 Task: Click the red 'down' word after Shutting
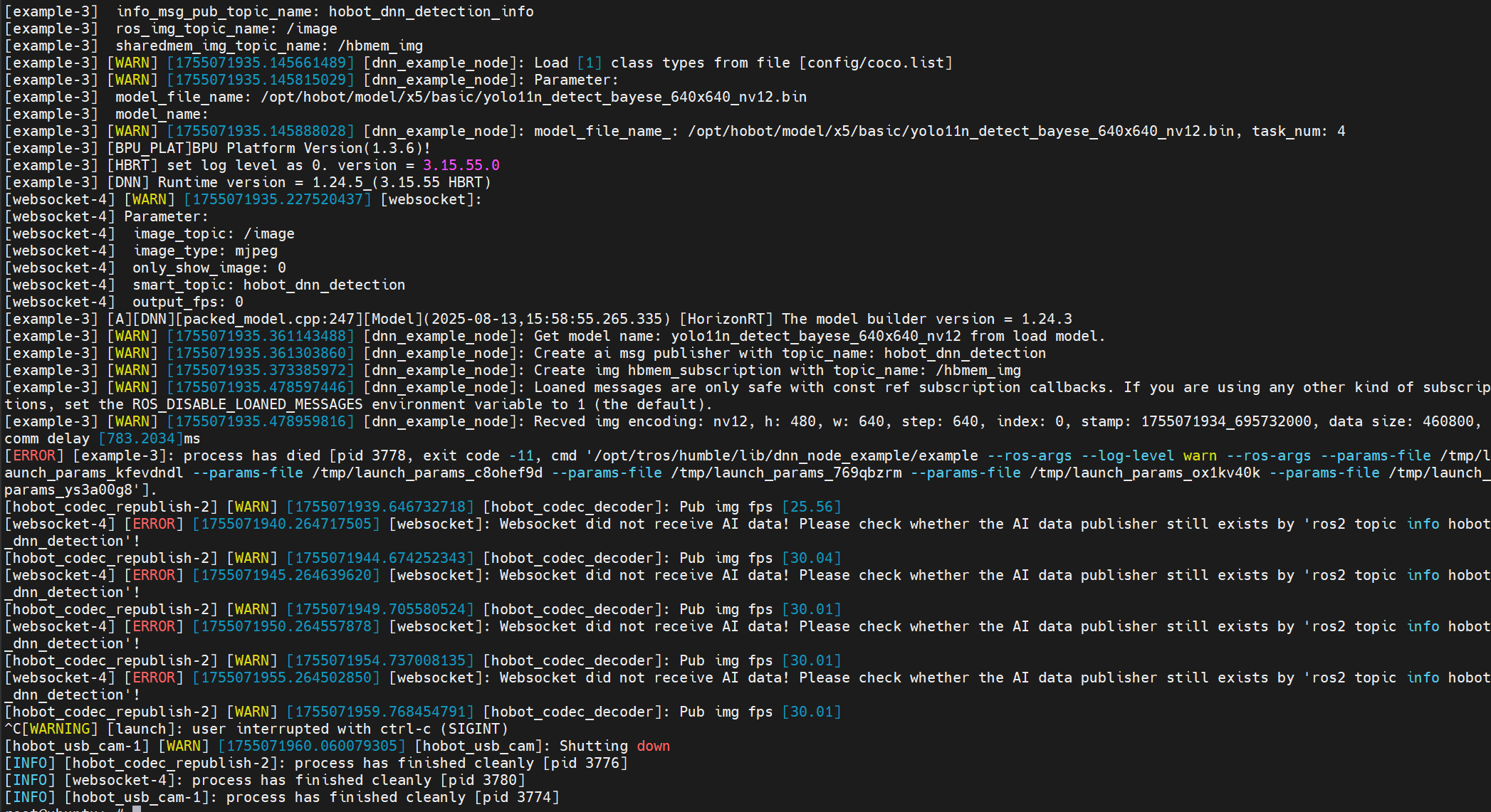pos(653,746)
